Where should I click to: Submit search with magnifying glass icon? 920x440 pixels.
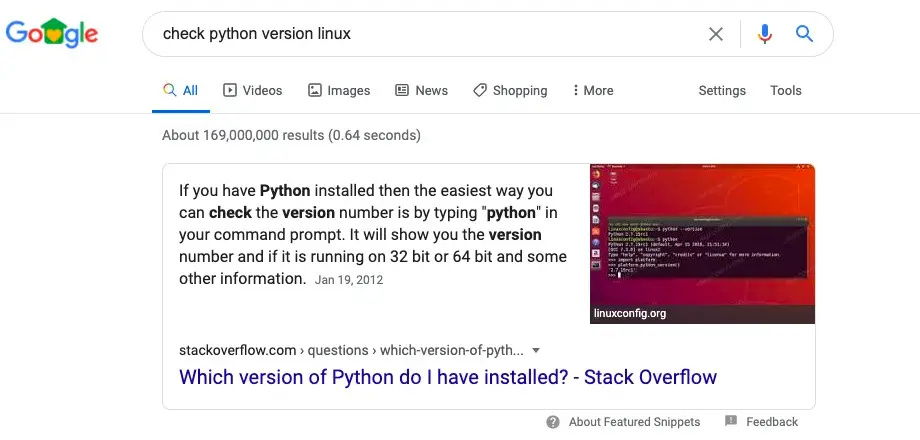point(804,34)
